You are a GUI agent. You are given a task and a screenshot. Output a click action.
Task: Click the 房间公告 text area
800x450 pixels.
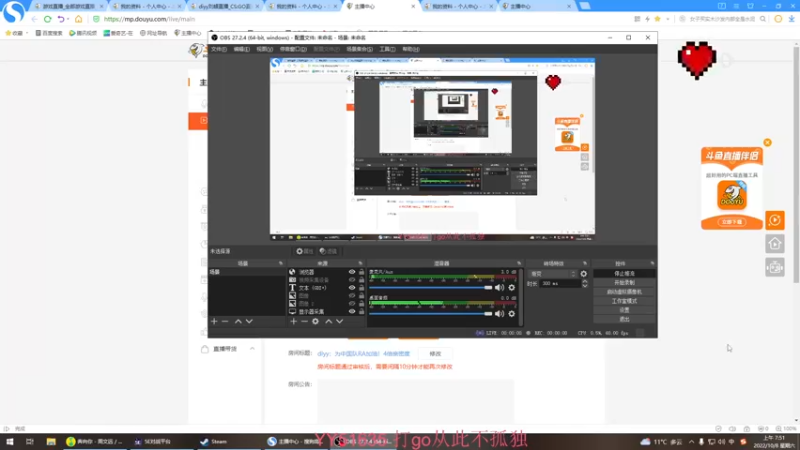tap(416, 402)
